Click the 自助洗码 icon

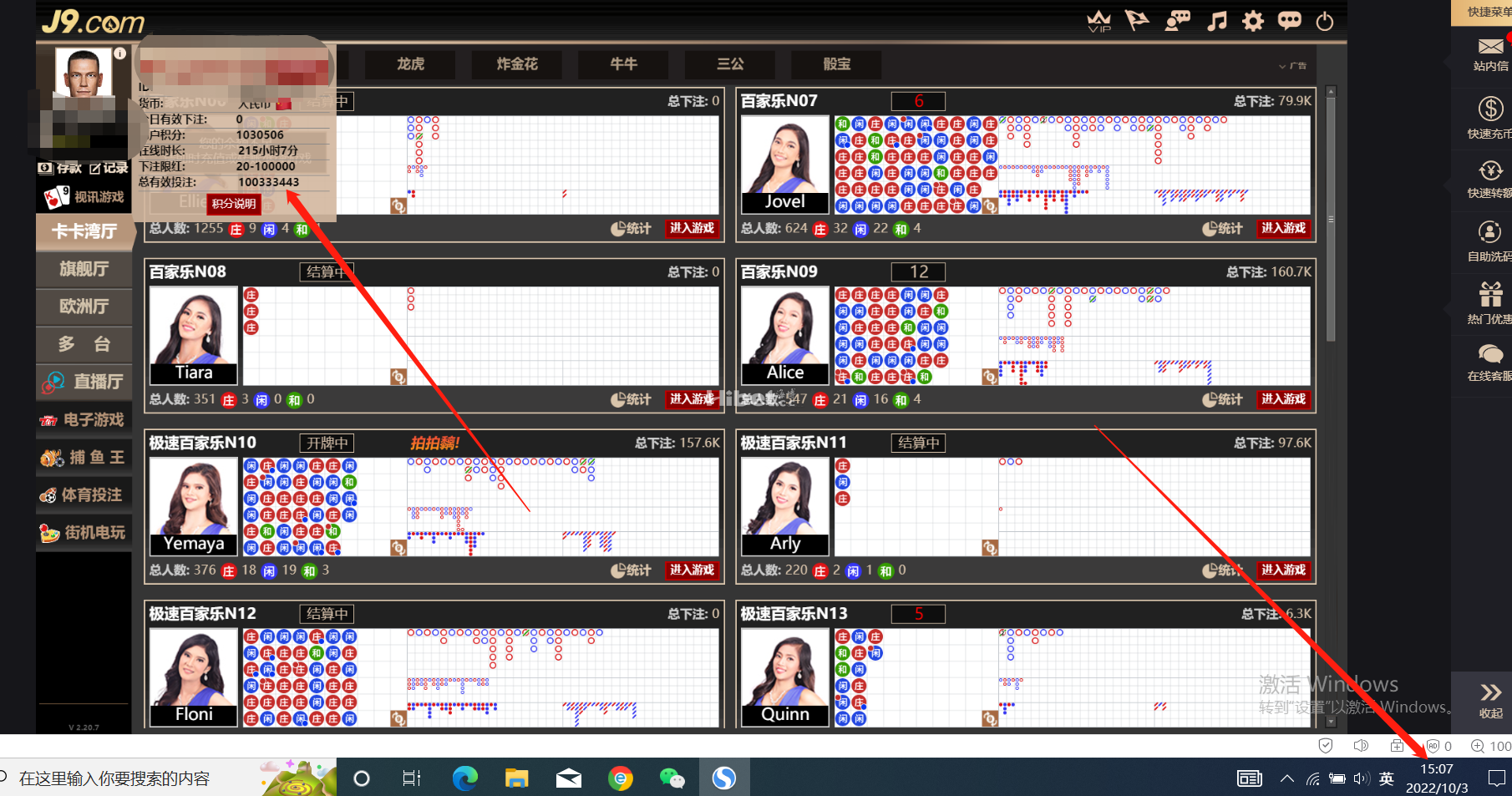1490,231
